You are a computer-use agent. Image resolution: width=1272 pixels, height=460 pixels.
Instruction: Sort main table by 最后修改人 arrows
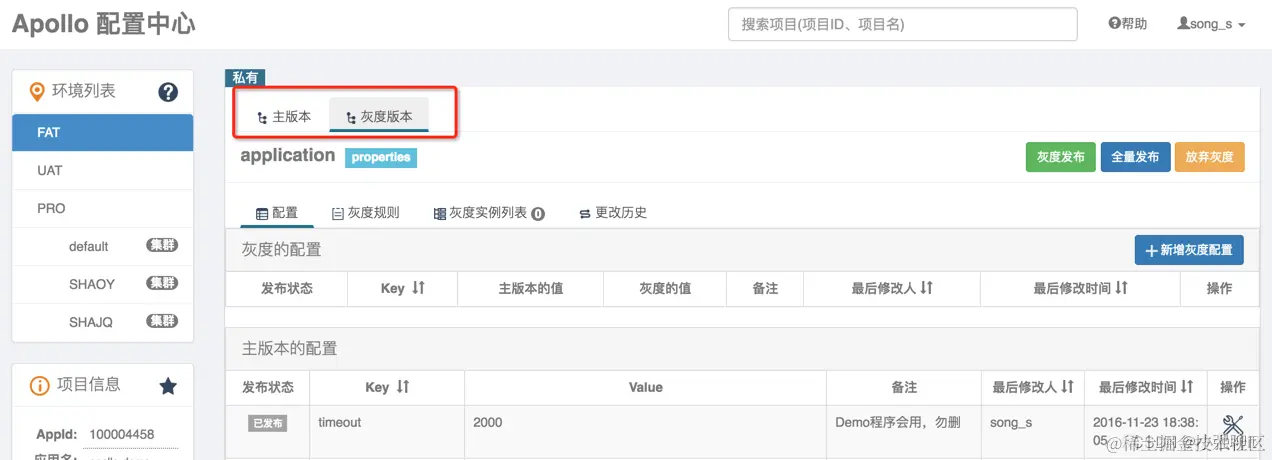click(1067, 387)
